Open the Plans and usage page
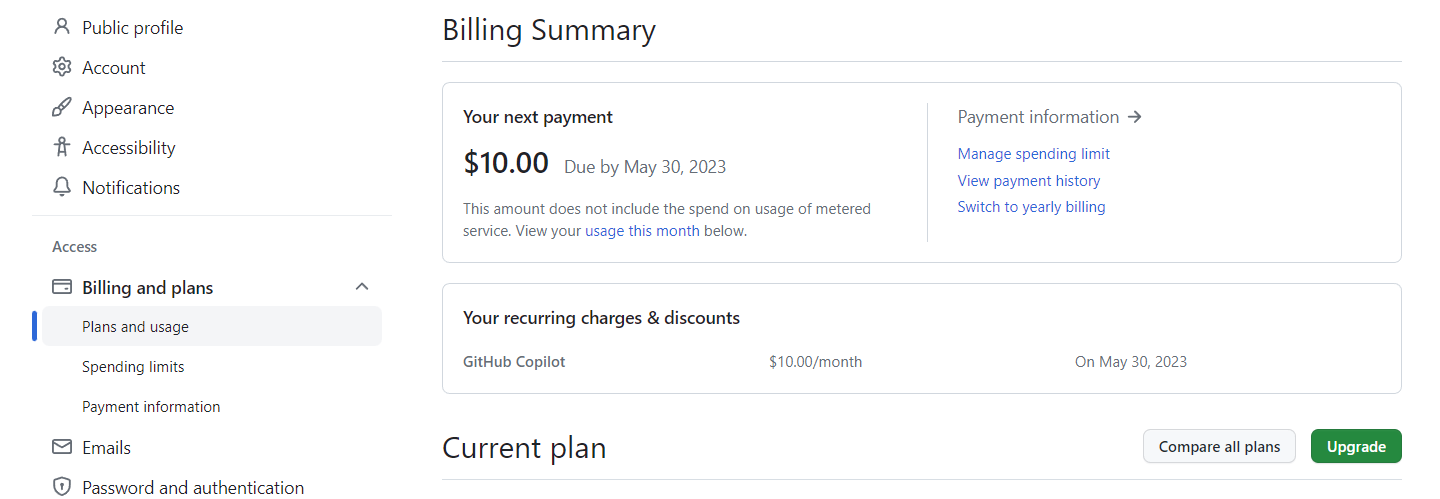 pyautogui.click(x=135, y=327)
